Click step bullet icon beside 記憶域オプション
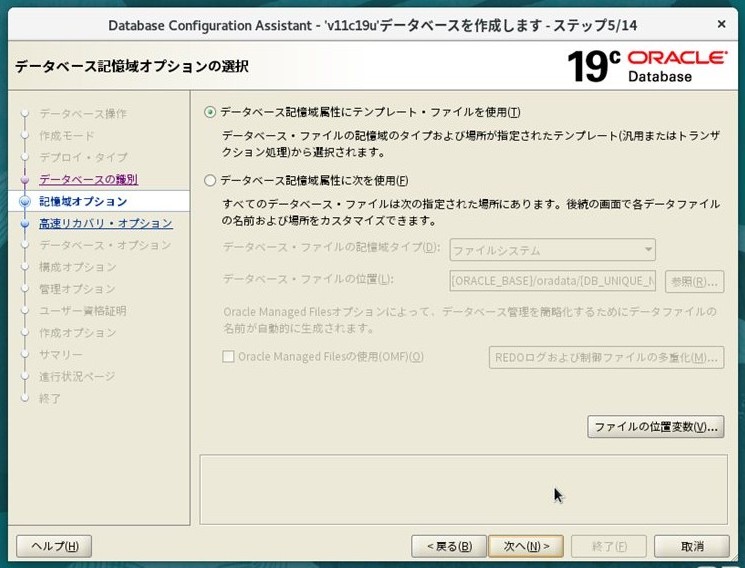 pyautogui.click(x=25, y=202)
